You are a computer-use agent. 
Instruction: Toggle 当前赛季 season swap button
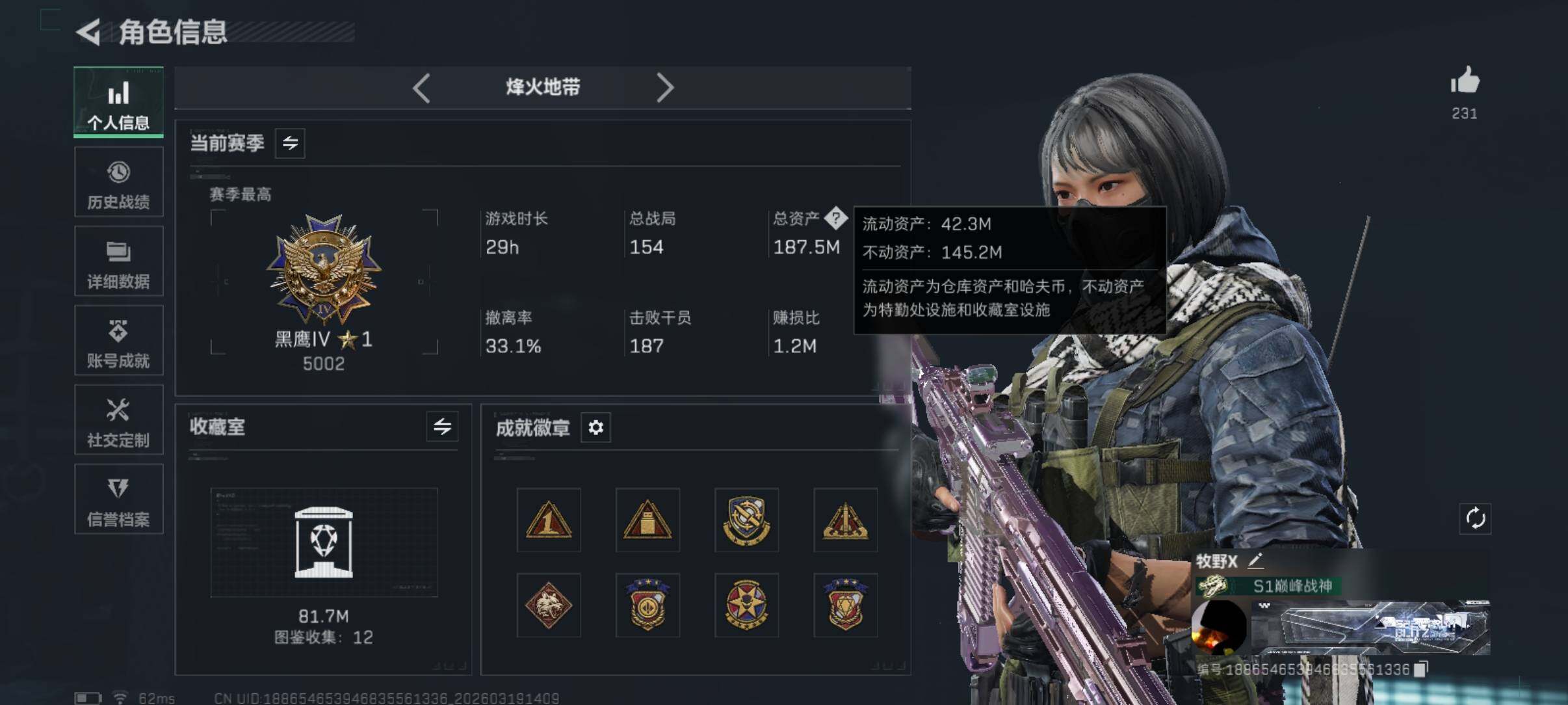290,143
